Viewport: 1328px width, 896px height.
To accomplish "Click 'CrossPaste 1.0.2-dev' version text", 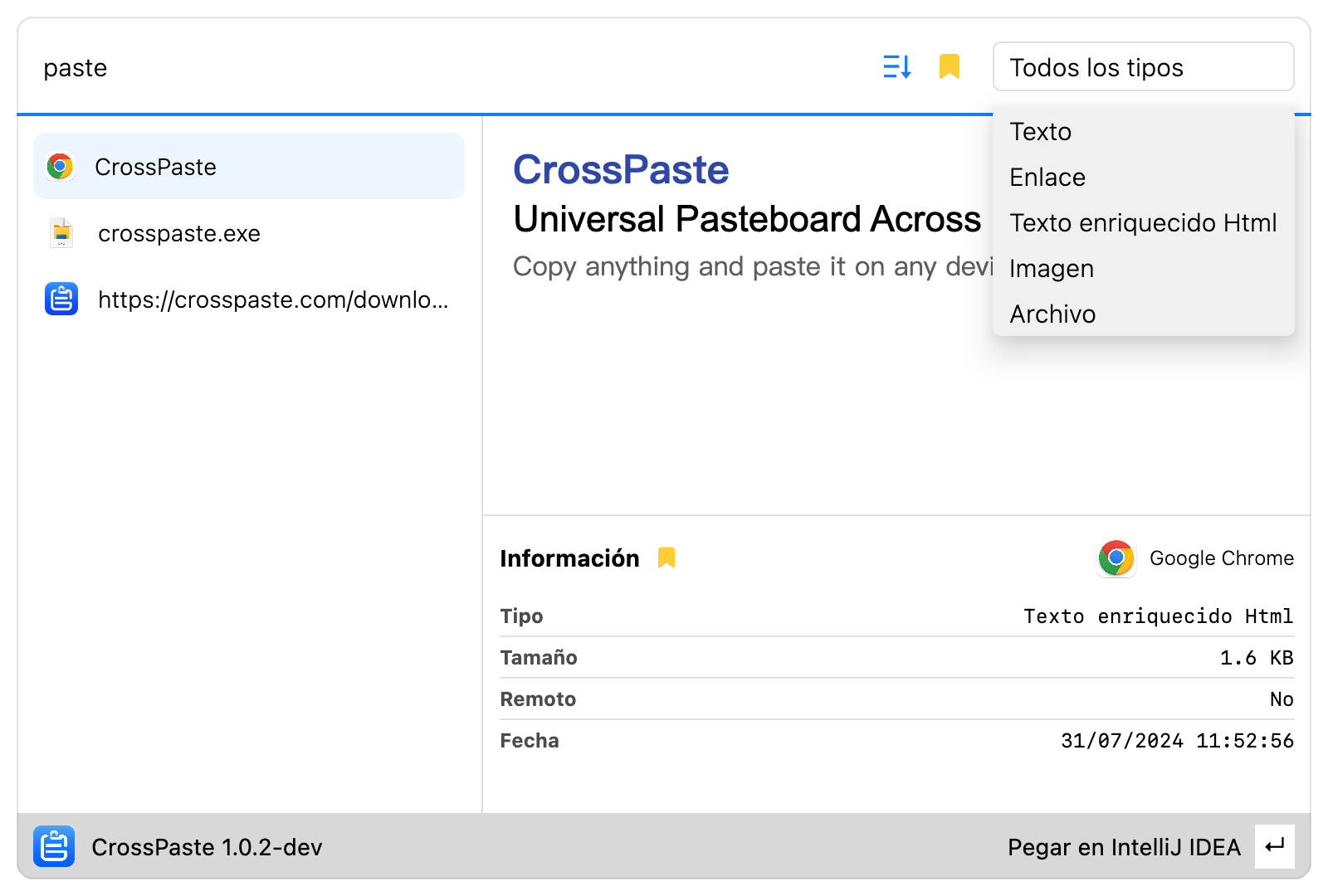I will tap(207, 847).
